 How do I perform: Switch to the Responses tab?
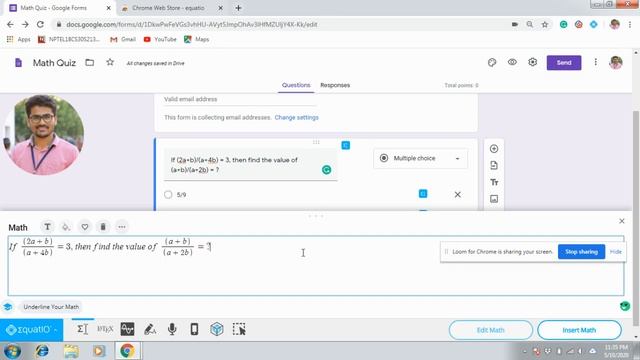(x=335, y=85)
